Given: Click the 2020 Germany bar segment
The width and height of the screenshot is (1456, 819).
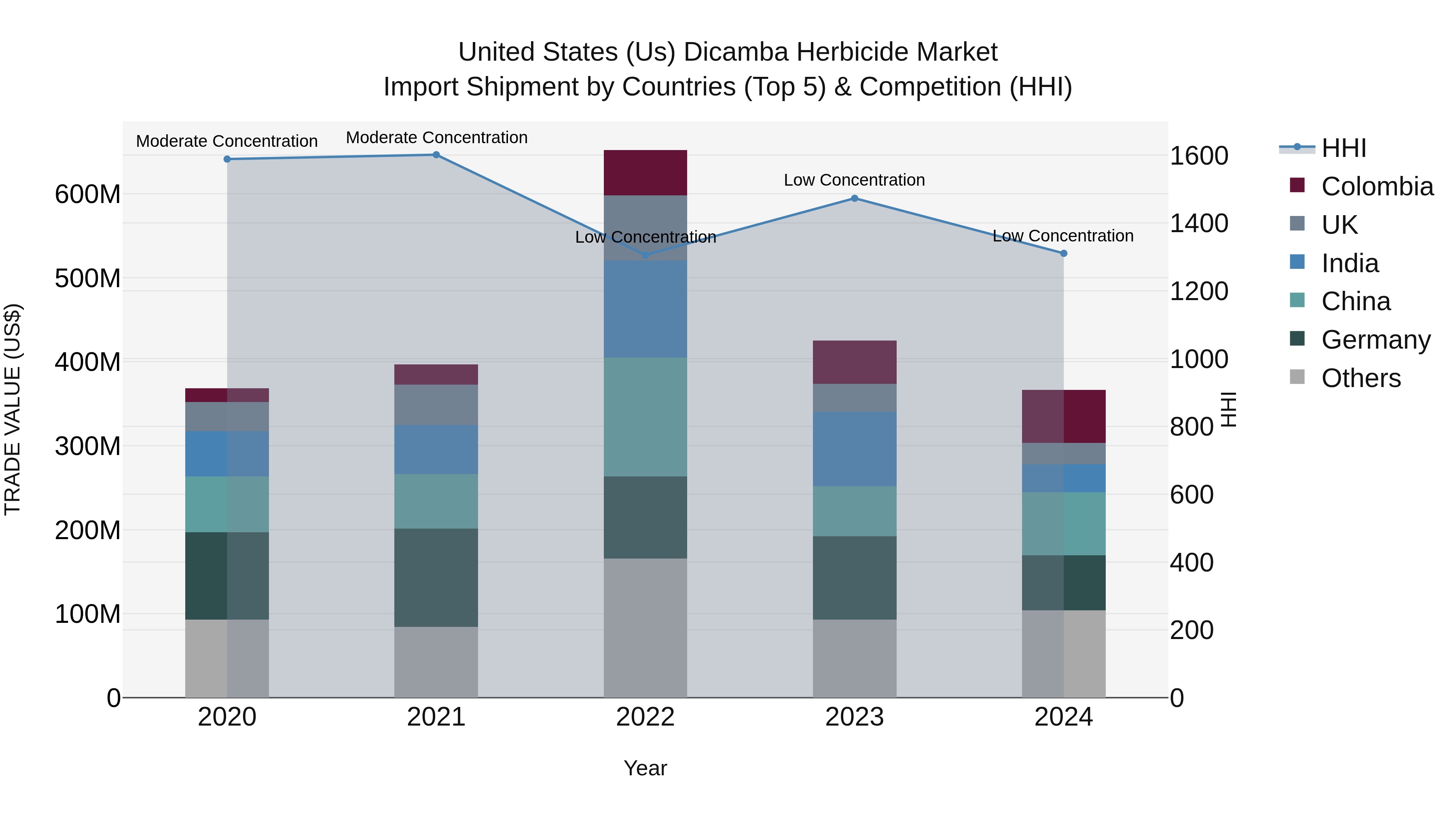Looking at the screenshot, I should point(227,576).
